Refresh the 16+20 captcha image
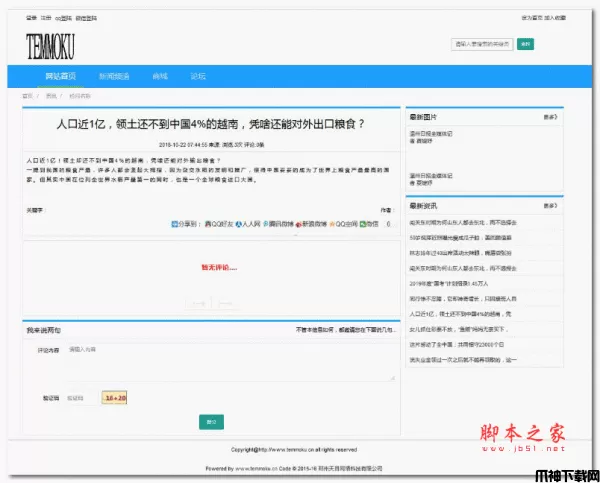The image size is (600, 483). pyautogui.click(x=114, y=398)
